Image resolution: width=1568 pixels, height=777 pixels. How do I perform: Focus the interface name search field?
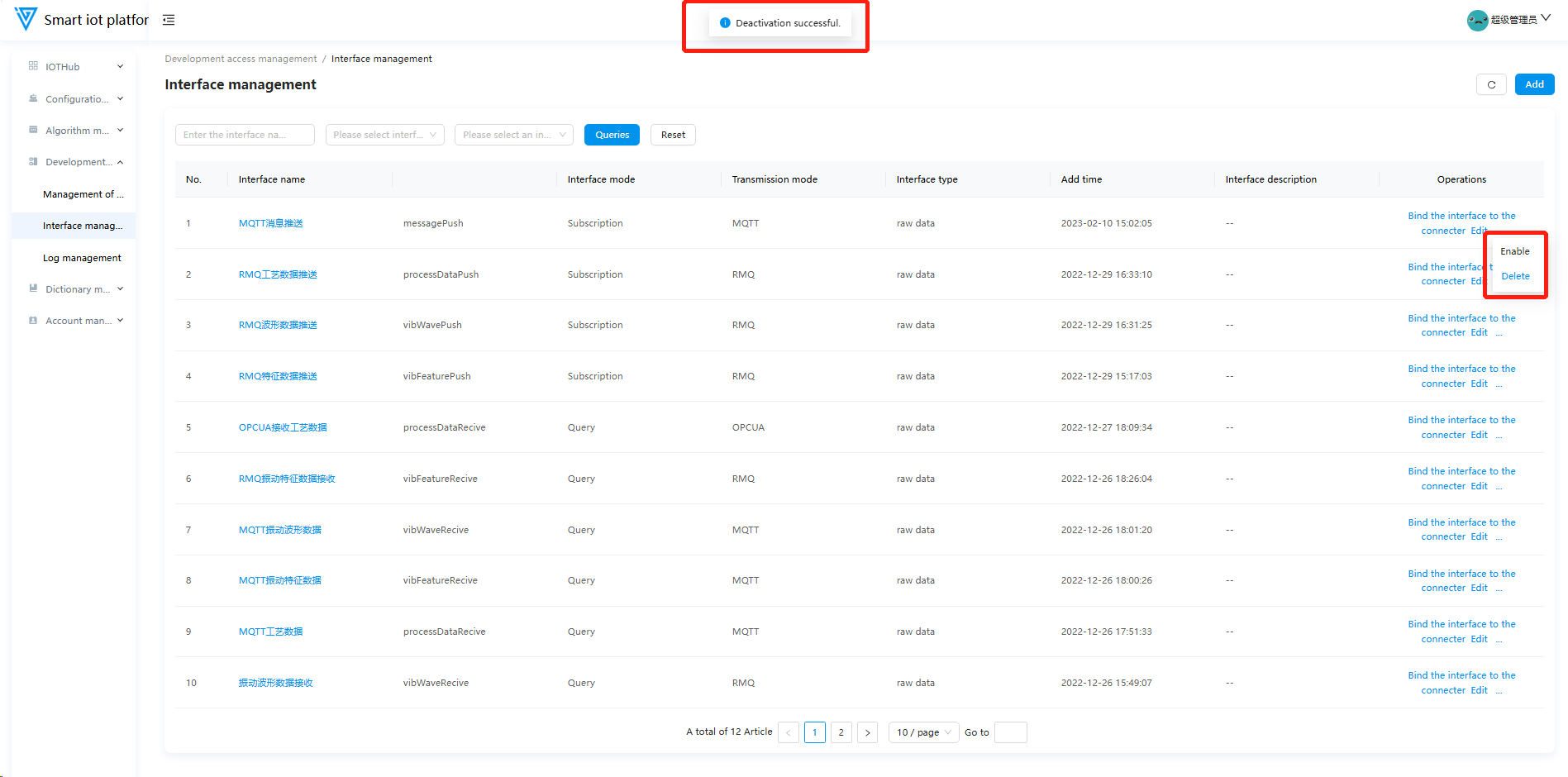pyautogui.click(x=245, y=135)
